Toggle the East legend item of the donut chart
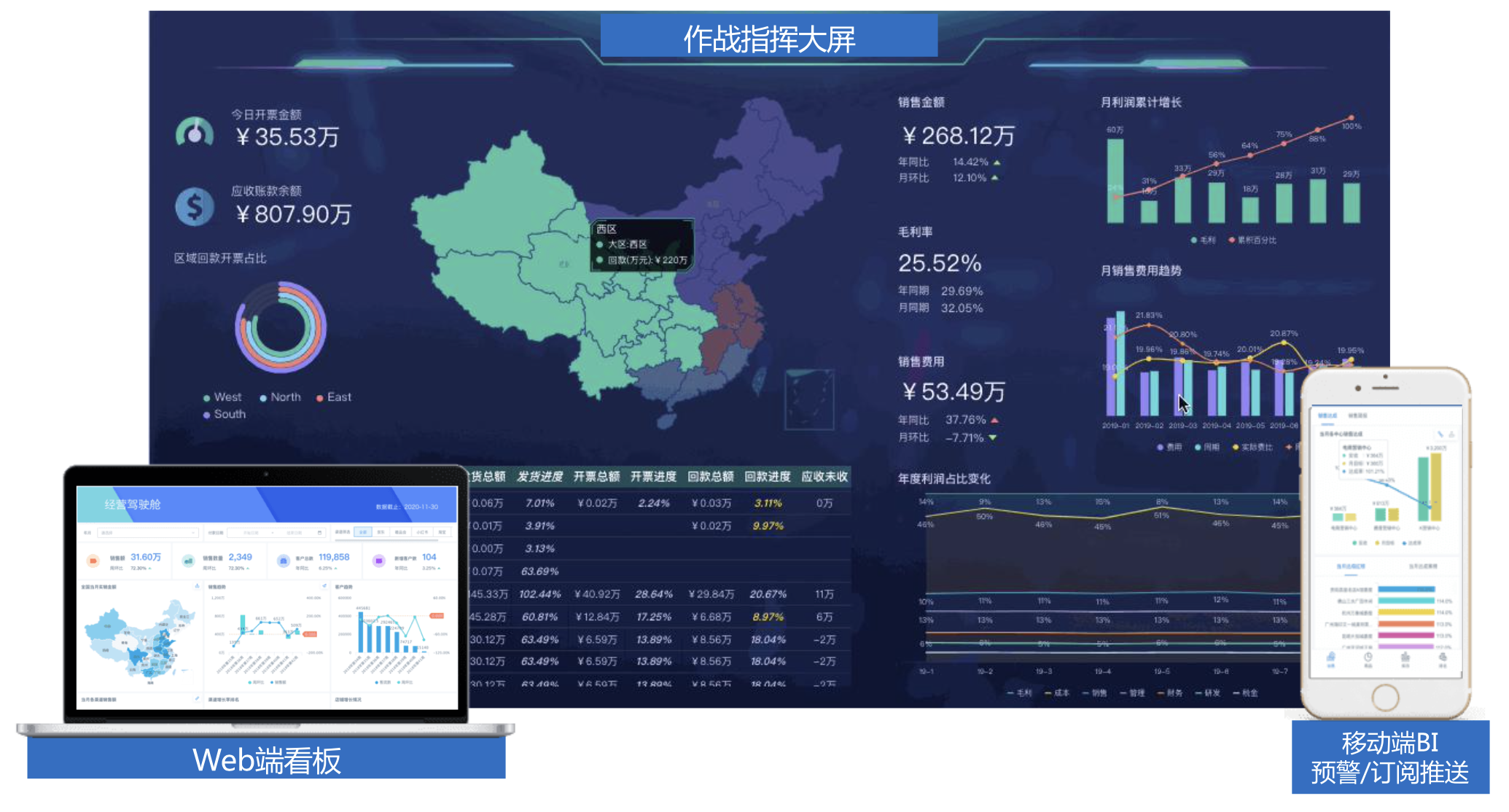The height and width of the screenshot is (812, 1509). [x=334, y=397]
